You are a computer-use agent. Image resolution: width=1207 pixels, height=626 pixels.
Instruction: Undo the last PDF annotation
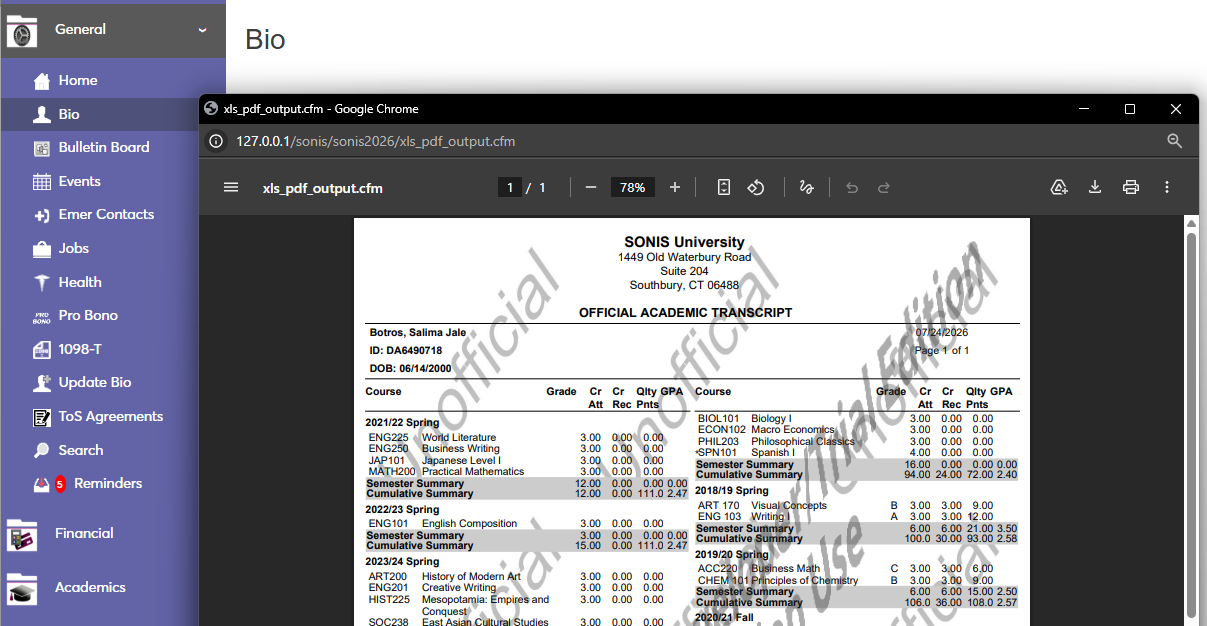tap(852, 187)
